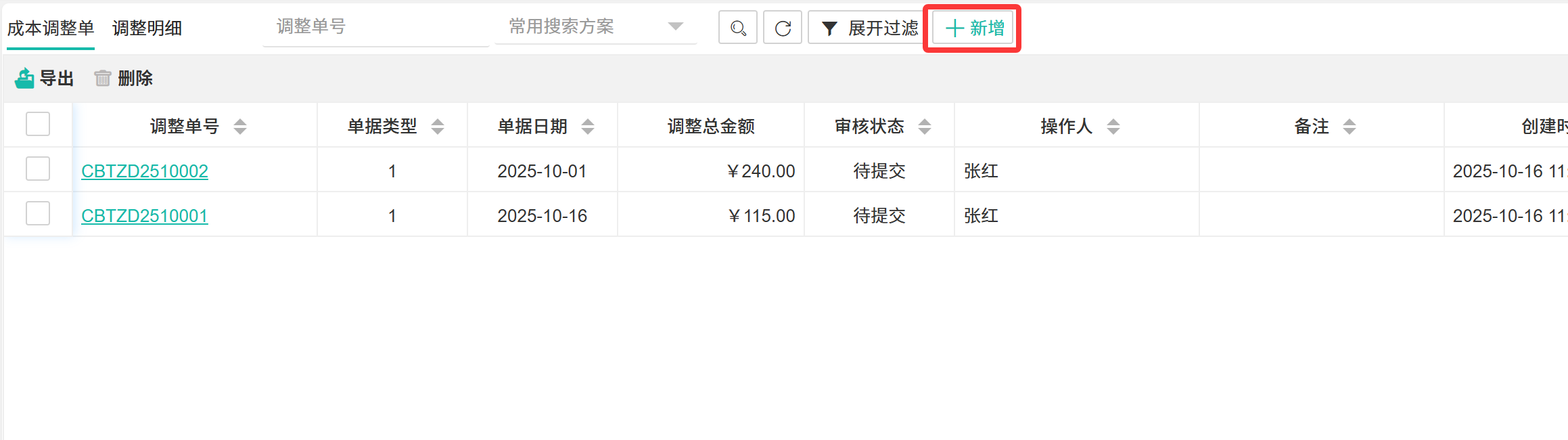Screen dimensions: 1568x440
Task: Sort by 单据类型 column arrows
Action: tap(438, 127)
